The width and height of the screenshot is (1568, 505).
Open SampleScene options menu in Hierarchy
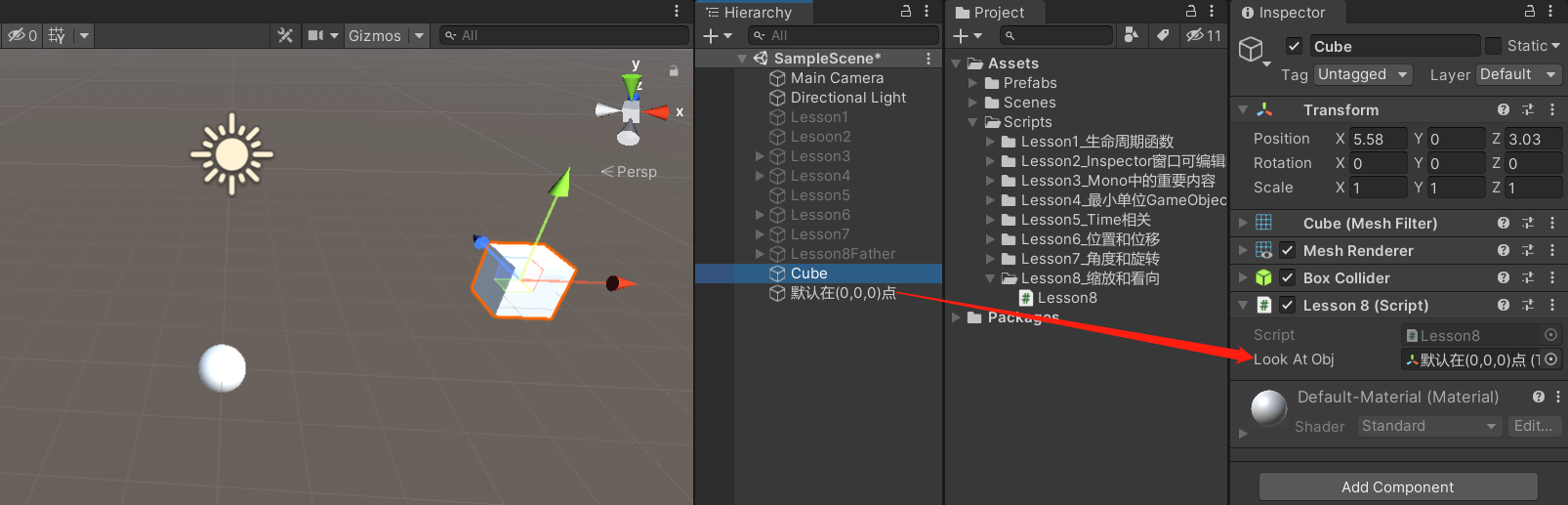pyautogui.click(x=928, y=59)
